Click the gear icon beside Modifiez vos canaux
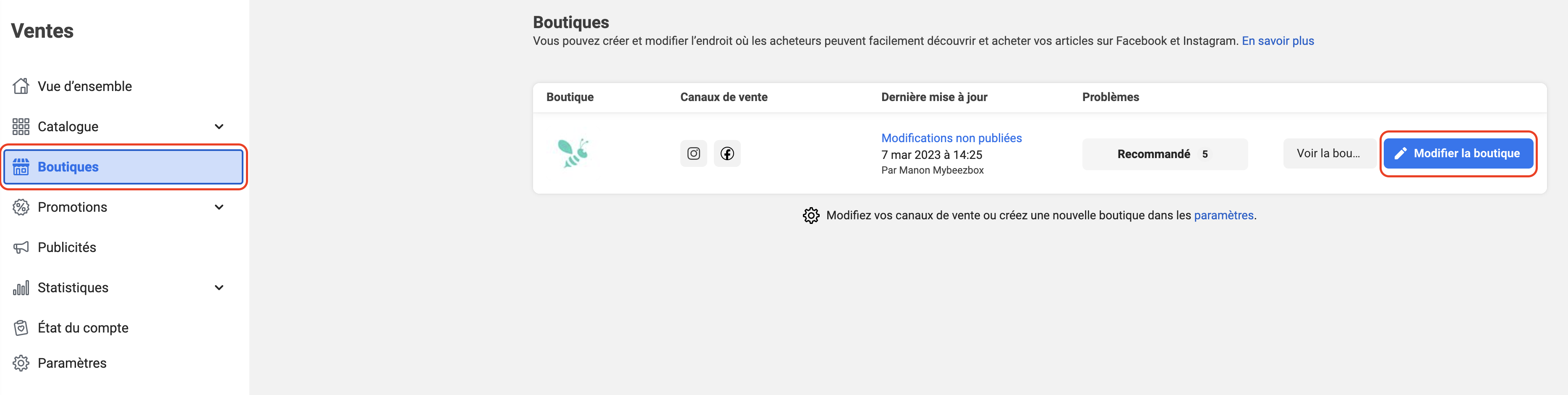The width and height of the screenshot is (1568, 395). tap(811, 215)
